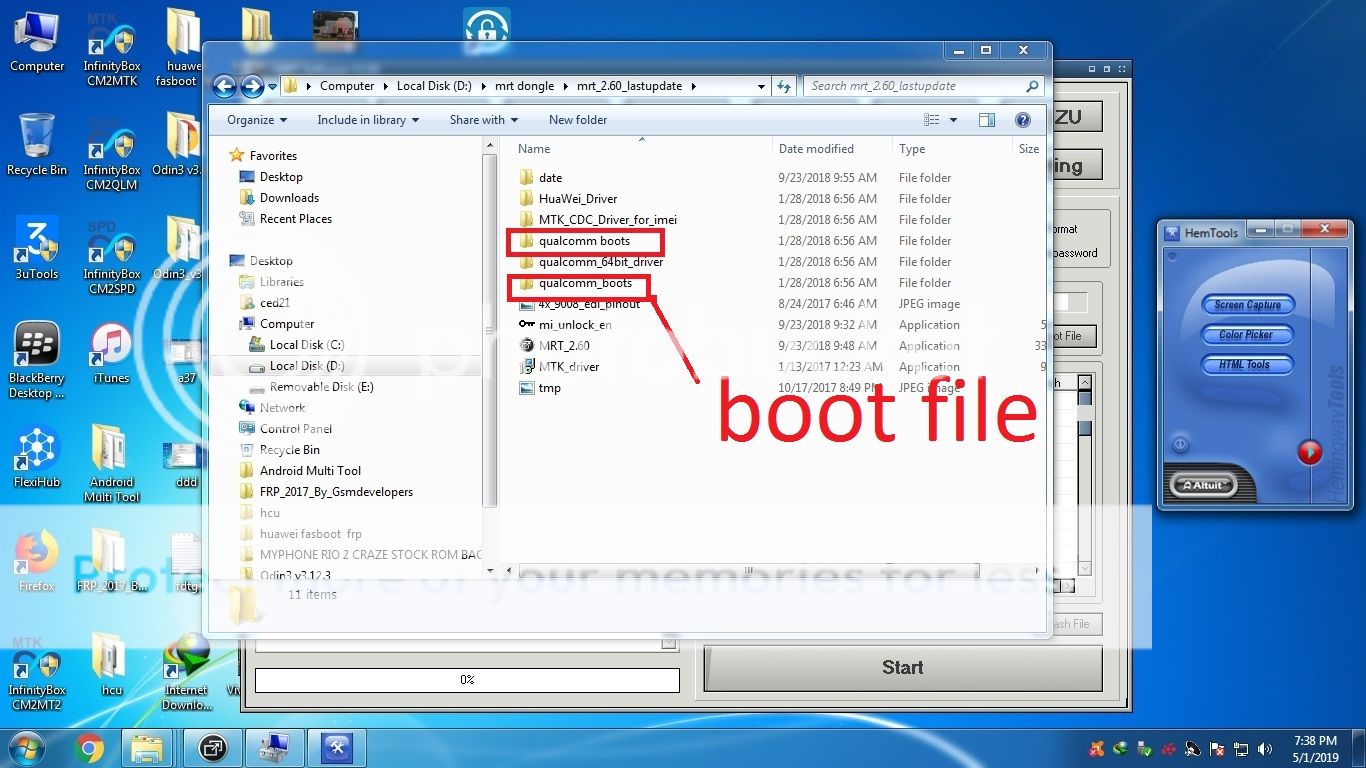Image resolution: width=1366 pixels, height=768 pixels.
Task: Toggle the preview pane icon in toolbar
Action: [987, 120]
